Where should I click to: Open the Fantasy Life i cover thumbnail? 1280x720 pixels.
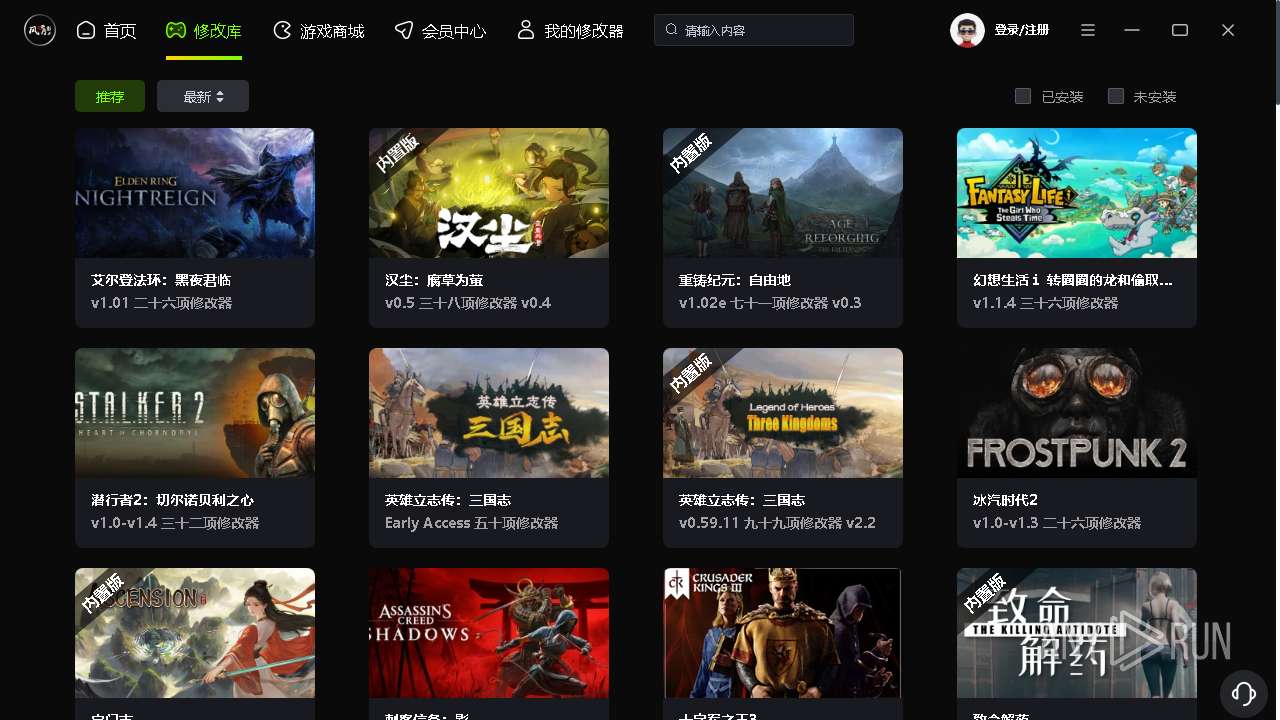pyautogui.click(x=1077, y=193)
